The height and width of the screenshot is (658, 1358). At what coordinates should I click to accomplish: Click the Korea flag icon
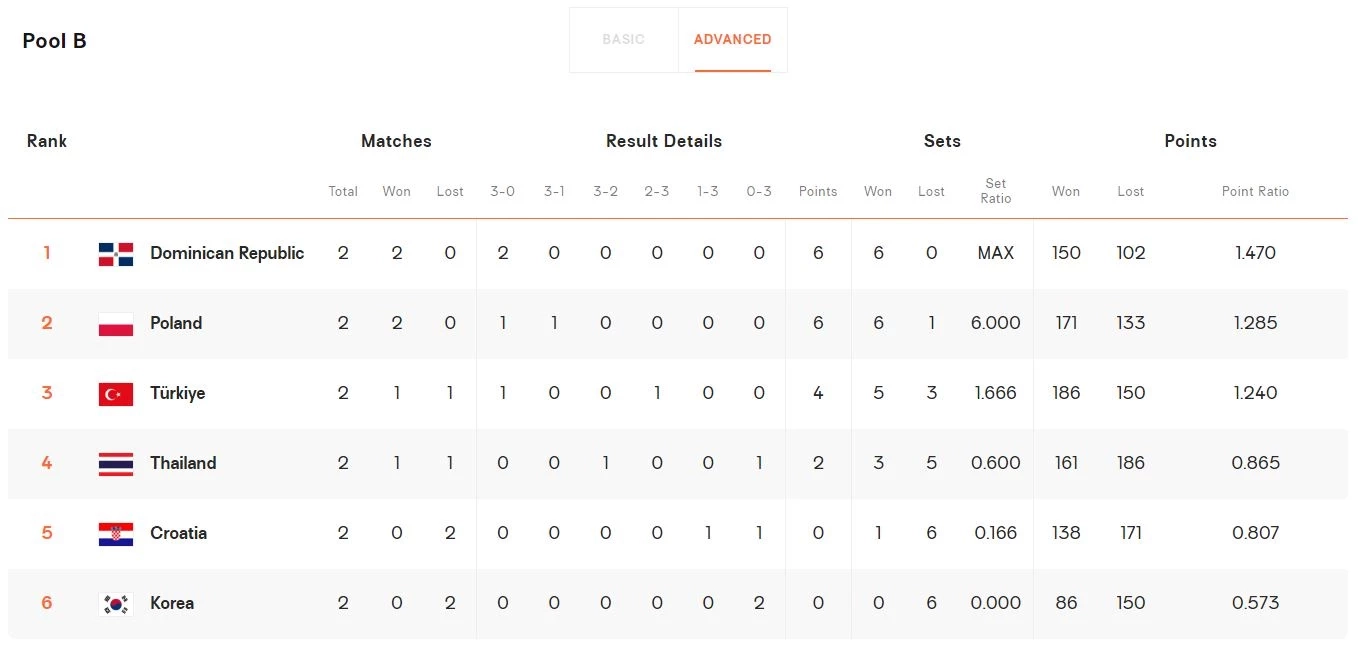point(116,604)
